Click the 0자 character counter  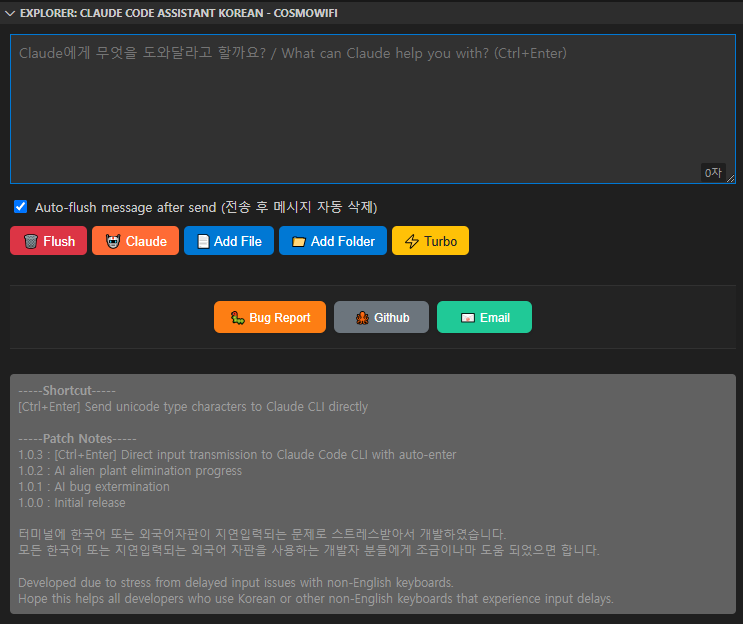pyautogui.click(x=713, y=172)
